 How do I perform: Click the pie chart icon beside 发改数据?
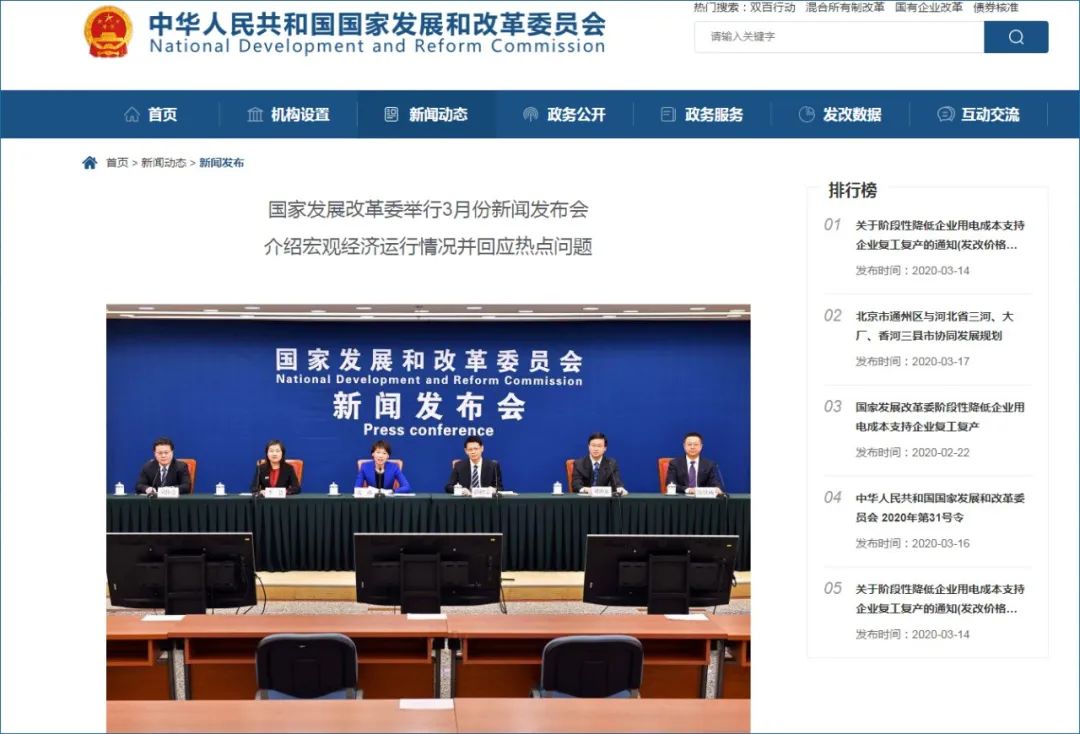[x=806, y=114]
